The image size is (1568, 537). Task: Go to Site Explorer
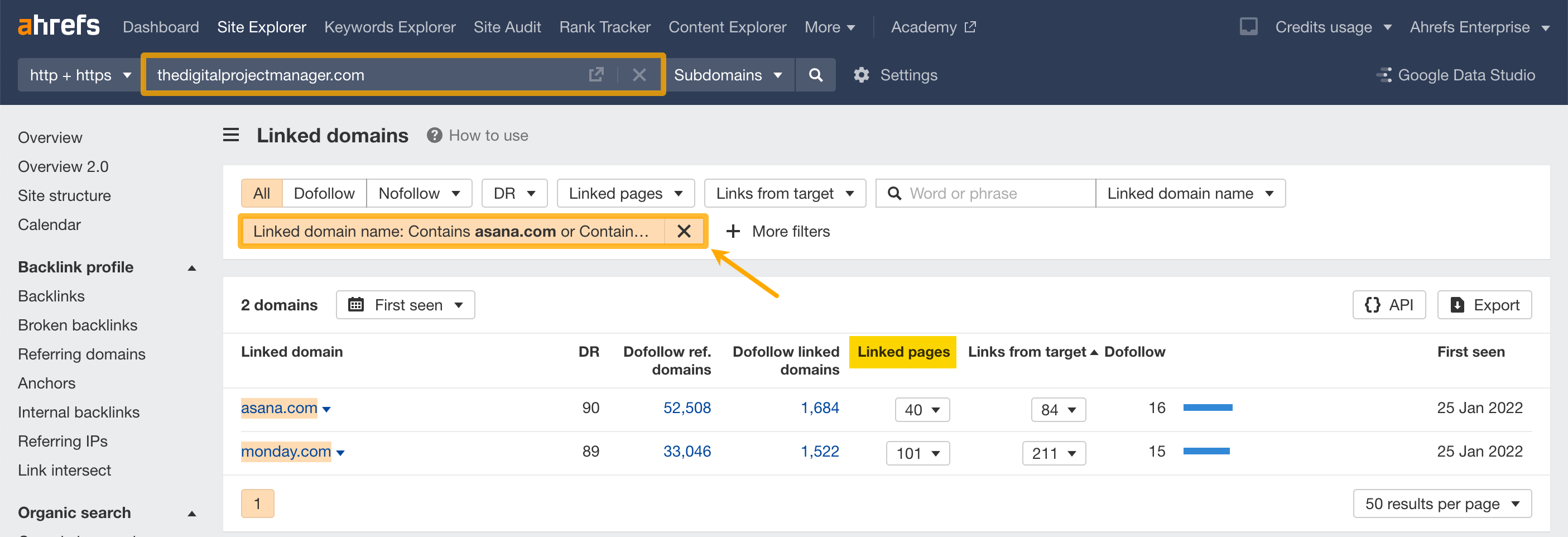[262, 27]
